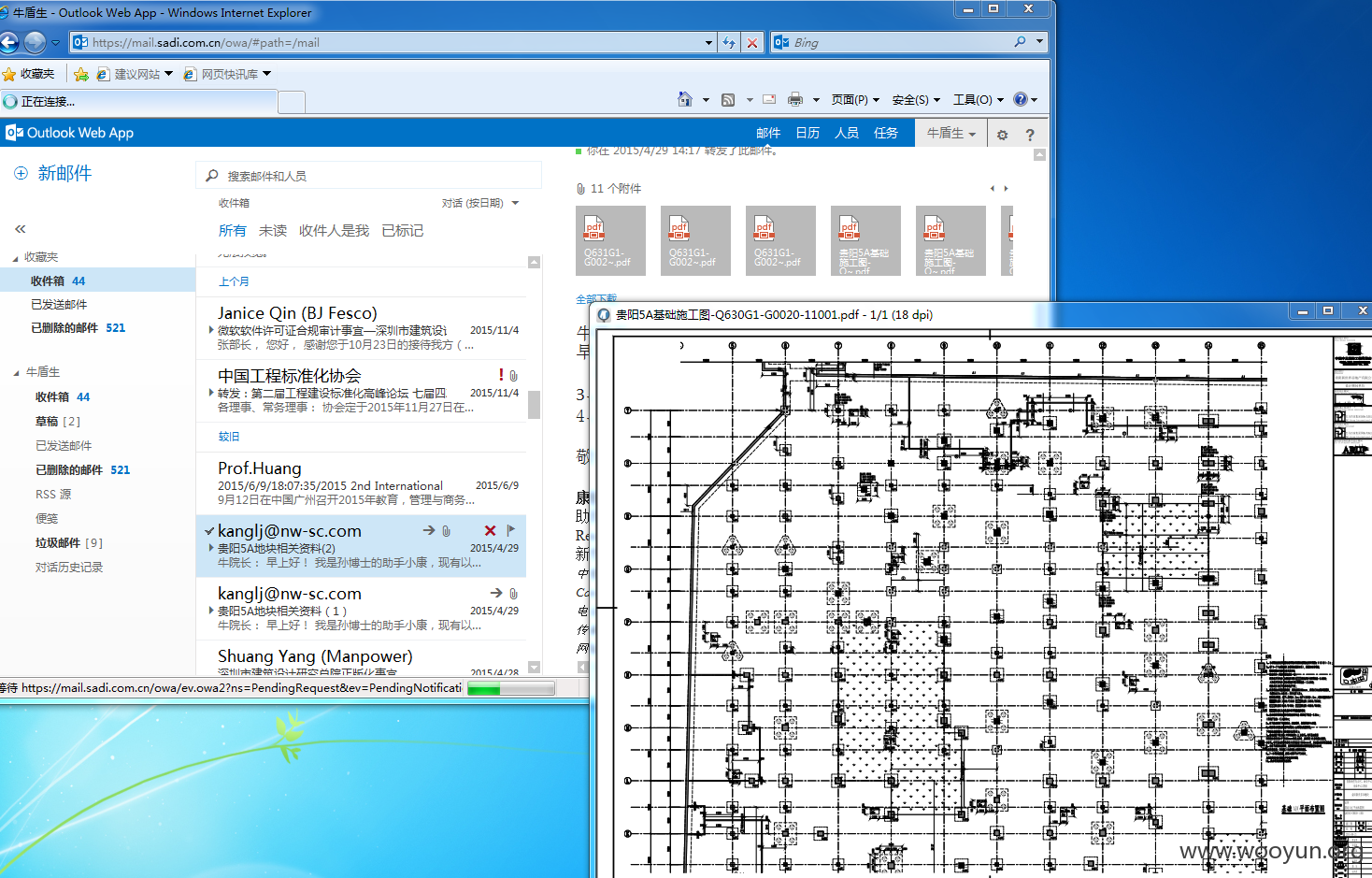Open Favorites star button 收藏夹
1372x878 pixels.
(x=29, y=74)
